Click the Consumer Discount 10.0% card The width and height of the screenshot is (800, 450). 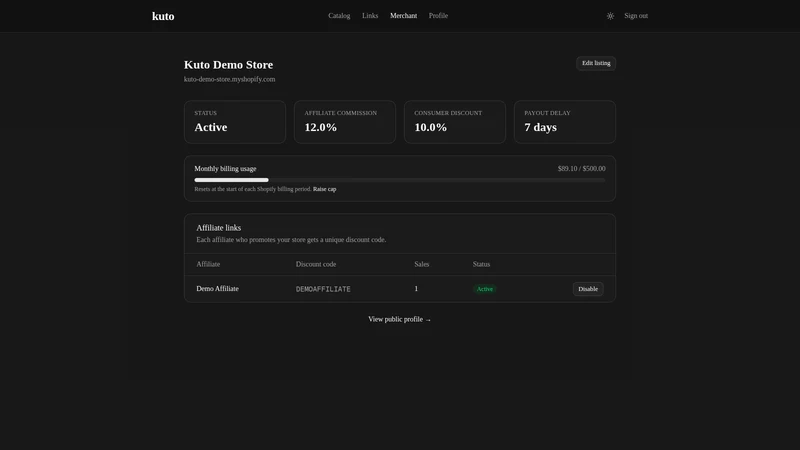[x=455, y=122]
